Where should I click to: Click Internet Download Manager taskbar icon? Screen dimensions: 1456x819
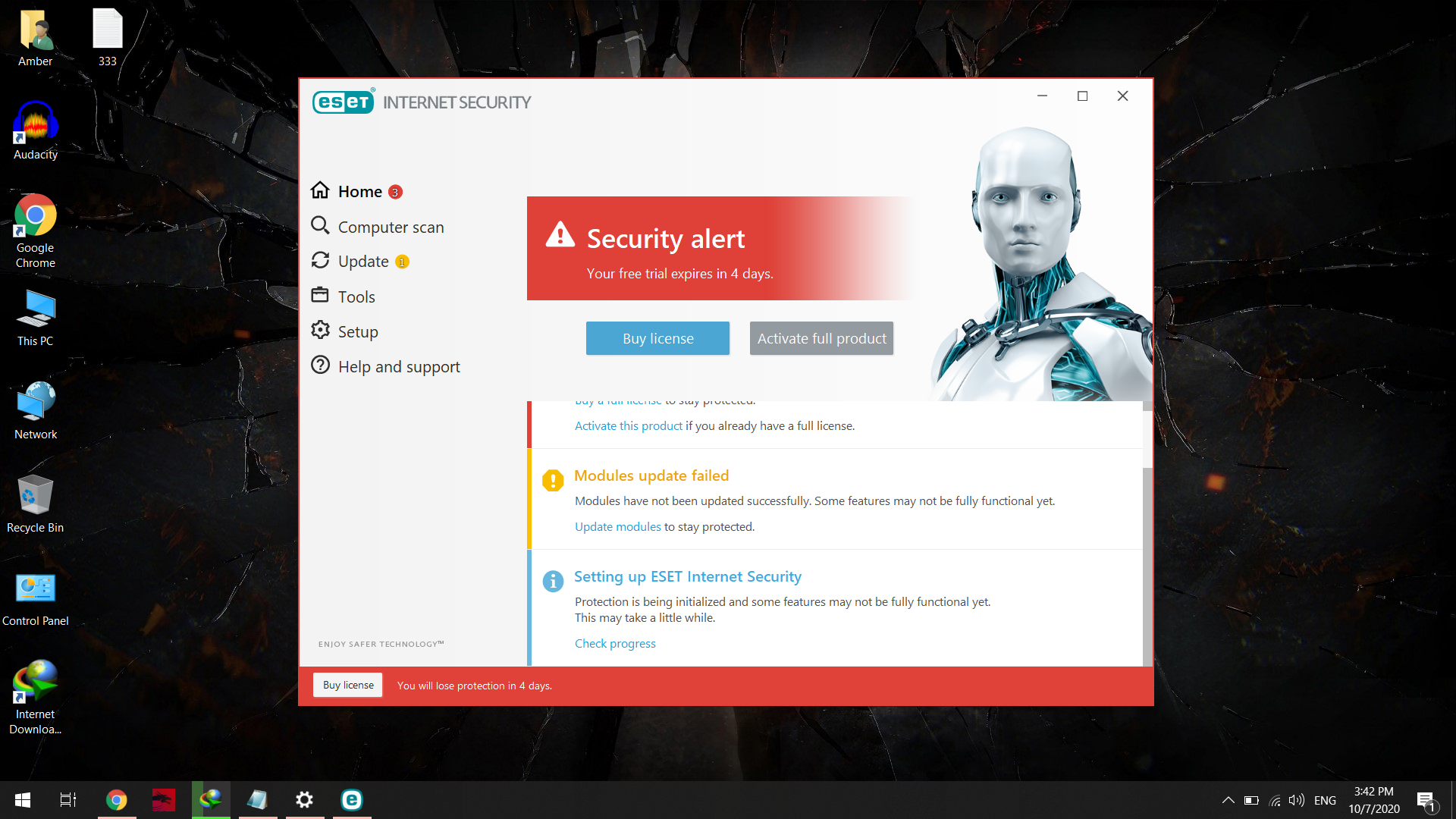click(210, 800)
